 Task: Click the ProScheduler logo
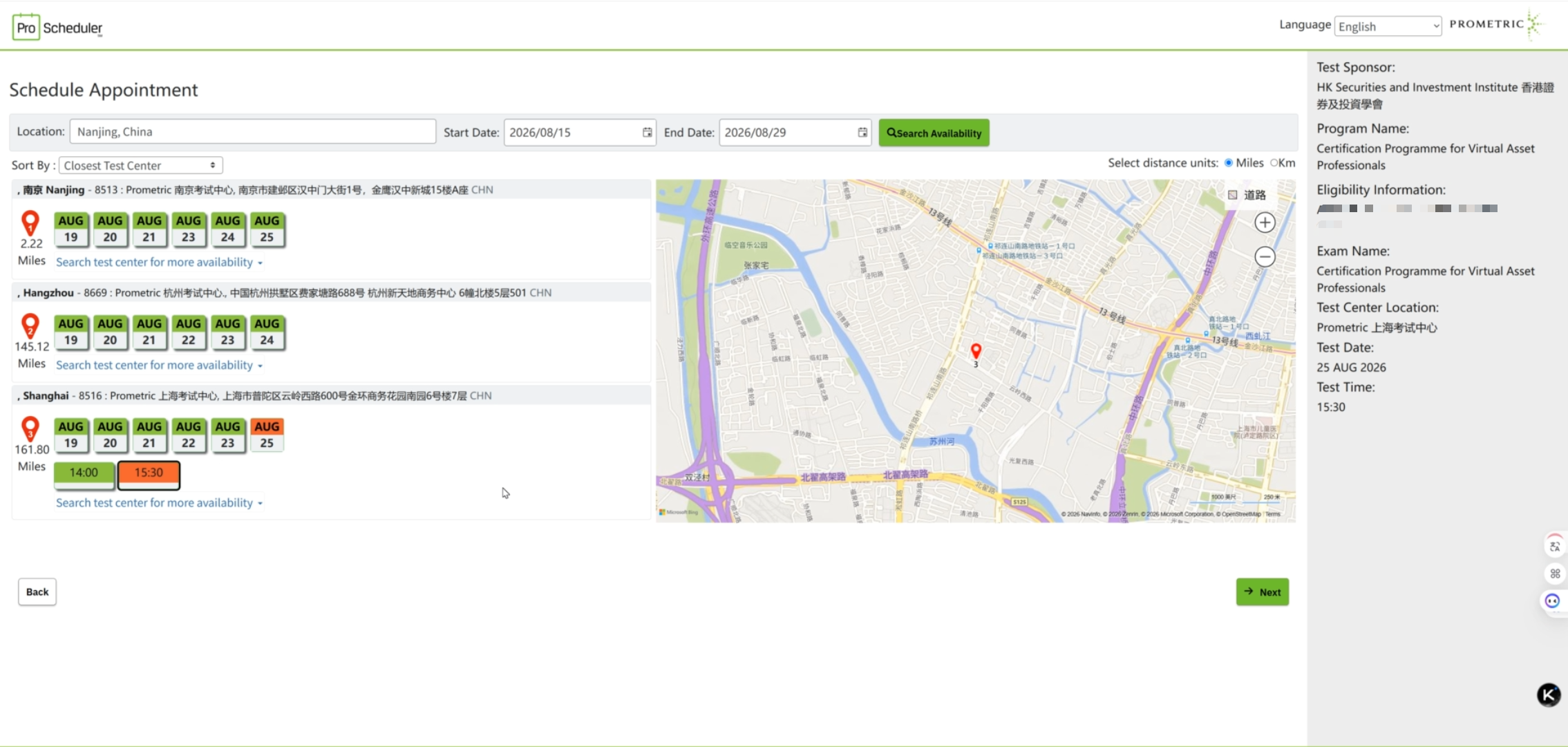tap(57, 27)
